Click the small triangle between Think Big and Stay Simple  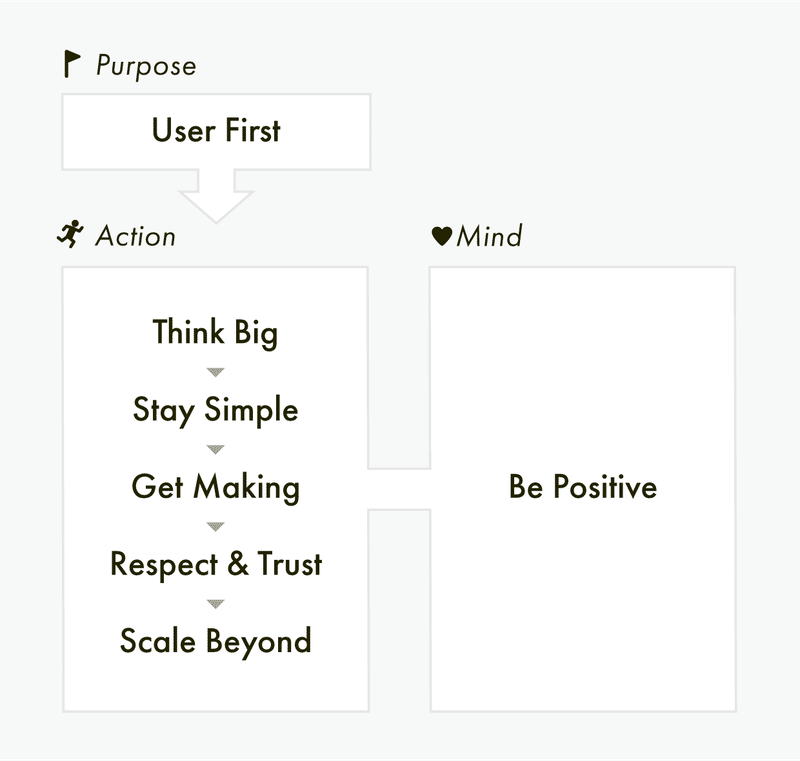coord(215,372)
